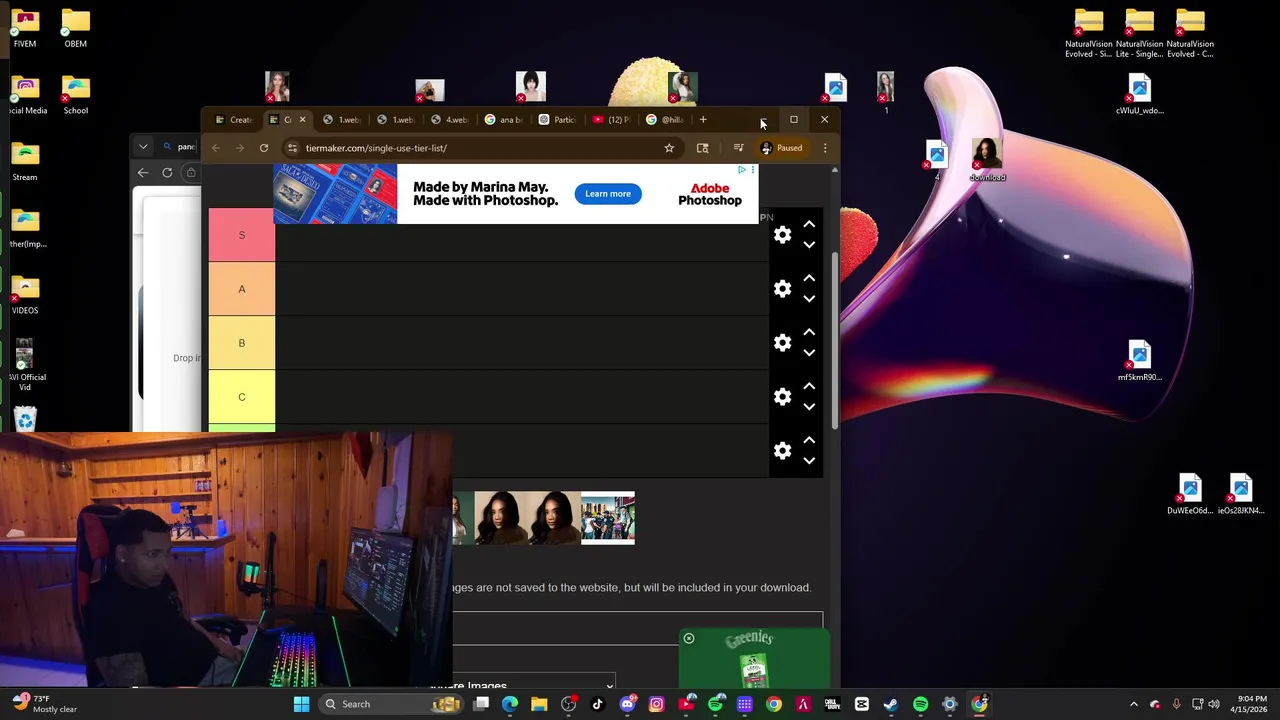Open settings gear for the C tier row

coord(782,397)
